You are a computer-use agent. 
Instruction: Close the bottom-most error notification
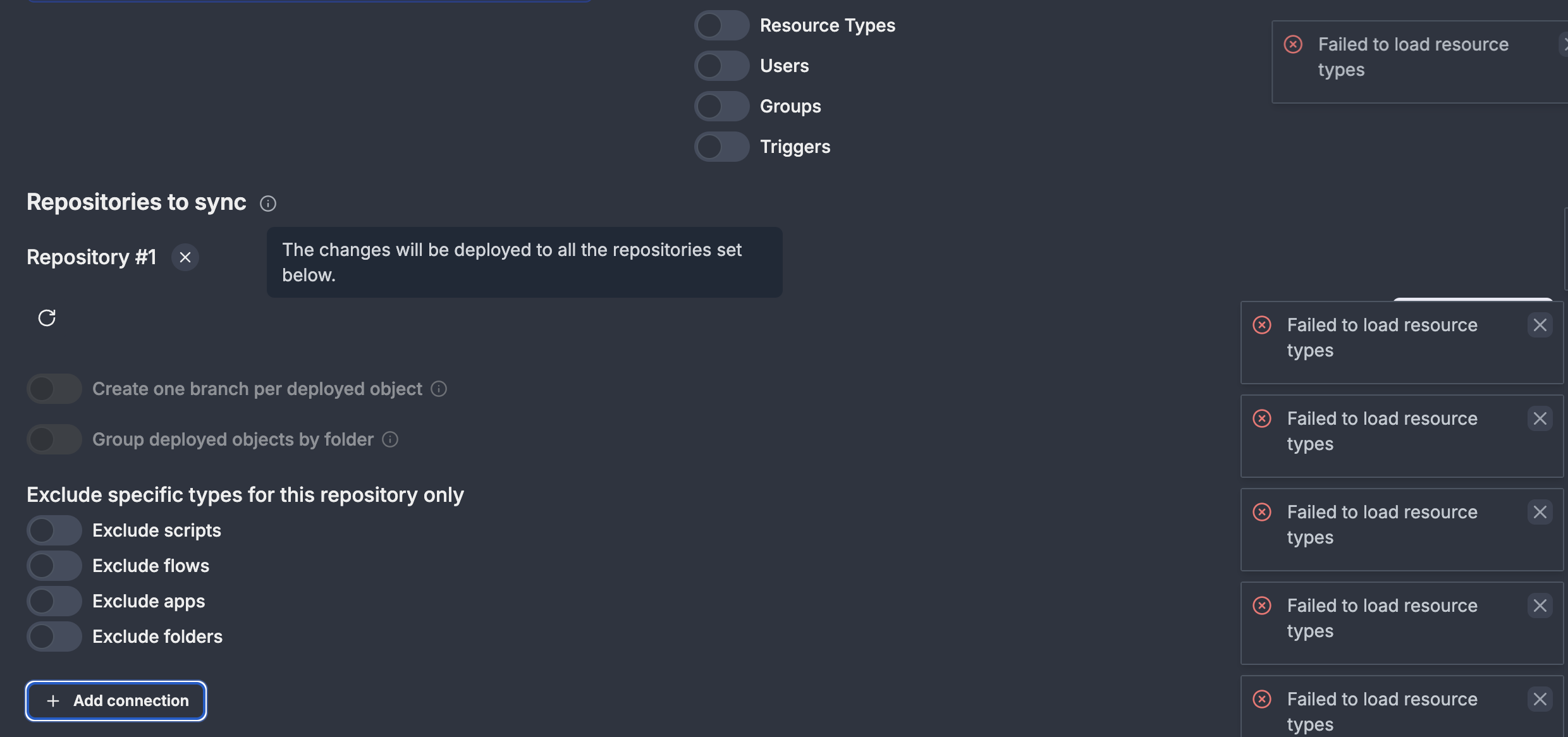tap(1540, 699)
